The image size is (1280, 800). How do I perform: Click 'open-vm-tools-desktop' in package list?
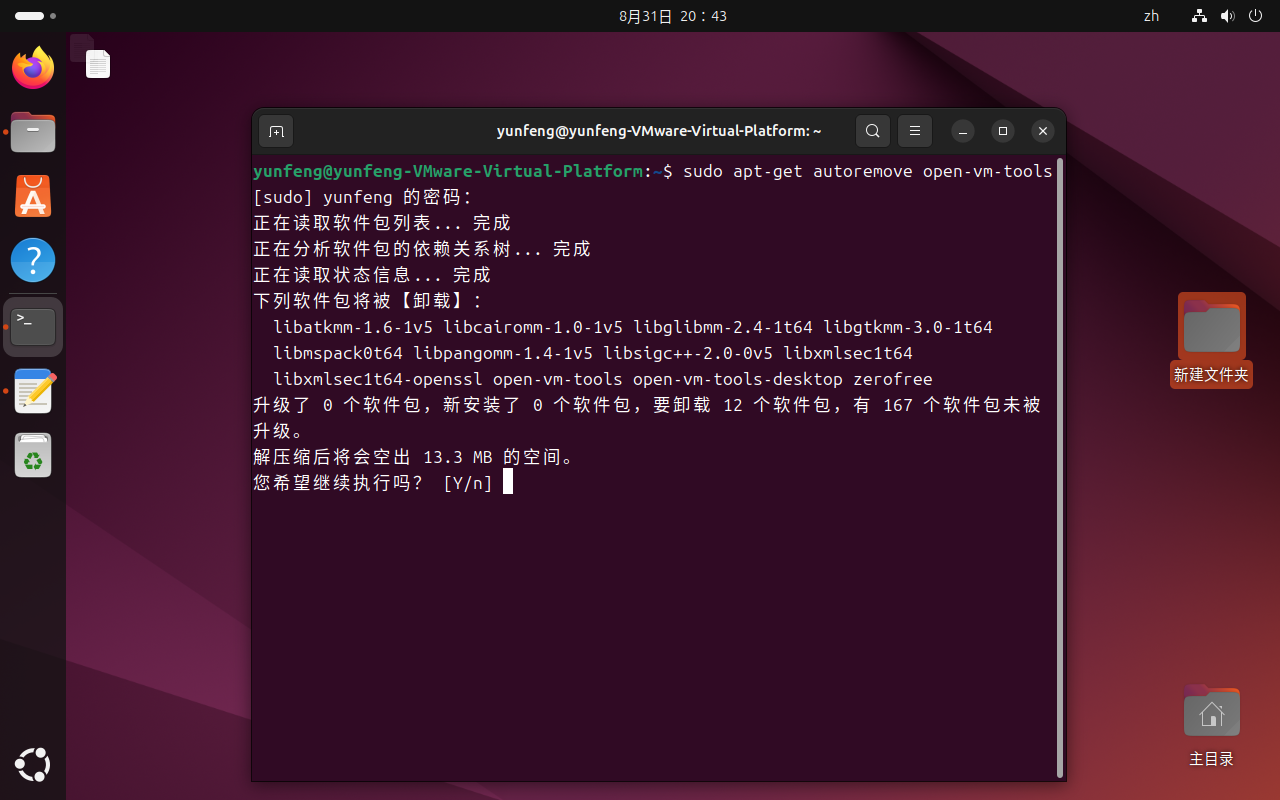[x=738, y=380]
